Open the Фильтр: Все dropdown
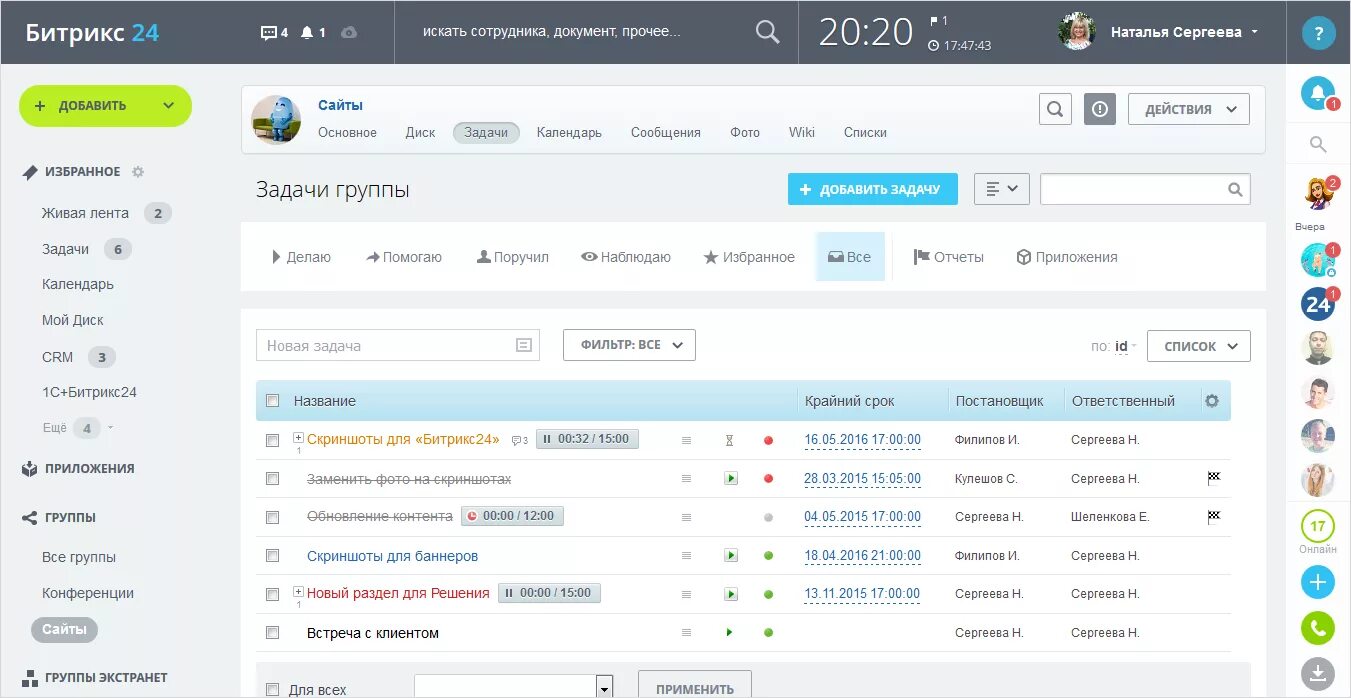This screenshot has height=698, width=1351. [x=629, y=345]
